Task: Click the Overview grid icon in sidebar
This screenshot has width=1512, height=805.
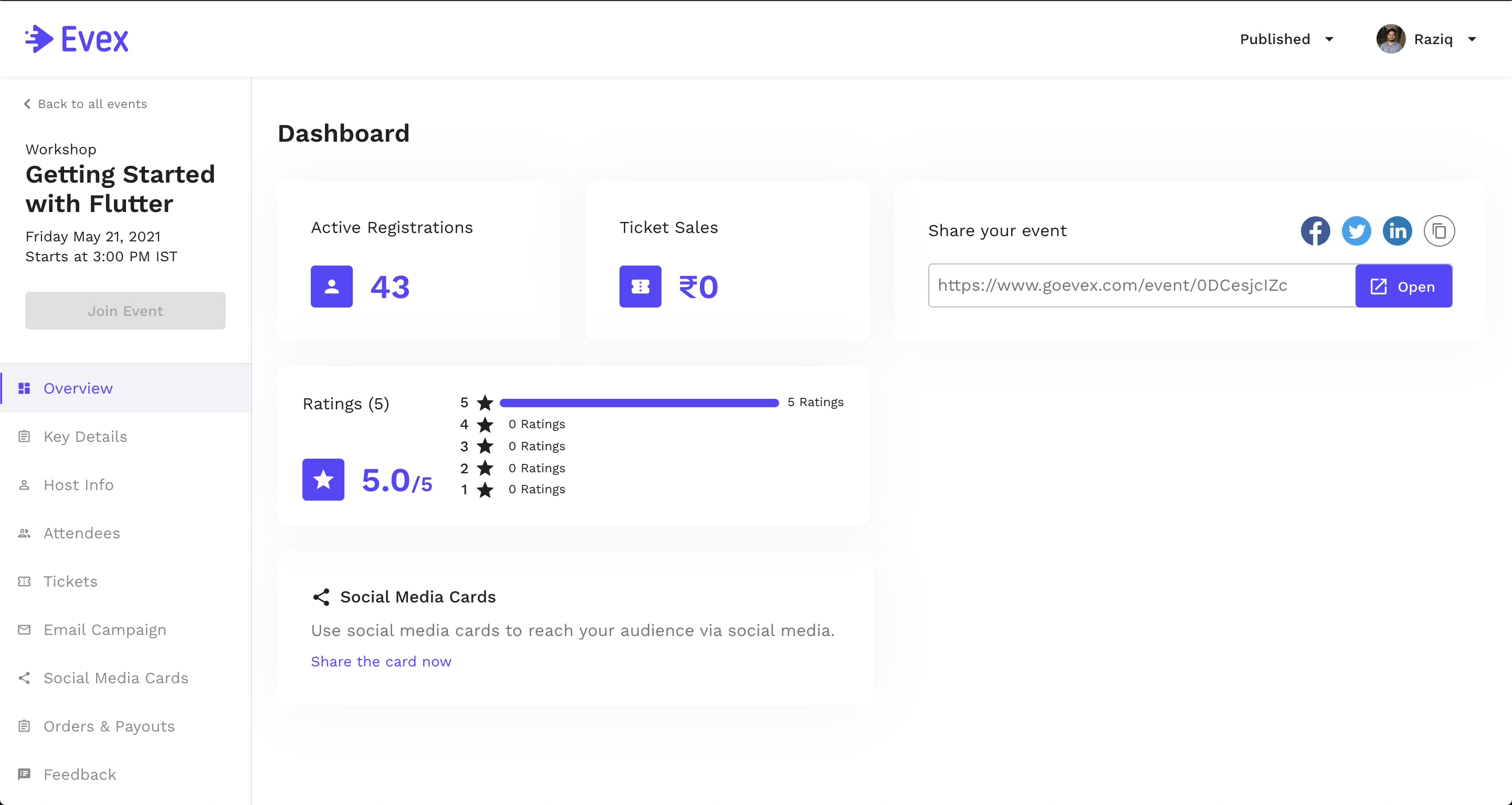Action: [24, 388]
